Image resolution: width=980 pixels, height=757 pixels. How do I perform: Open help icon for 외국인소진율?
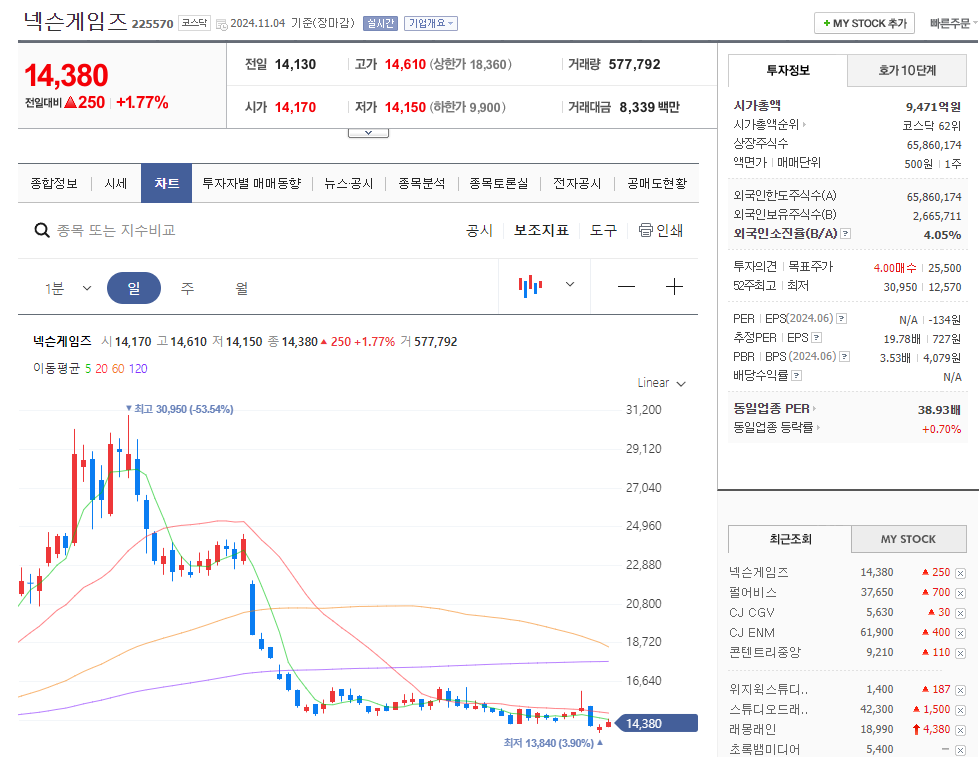tap(846, 234)
